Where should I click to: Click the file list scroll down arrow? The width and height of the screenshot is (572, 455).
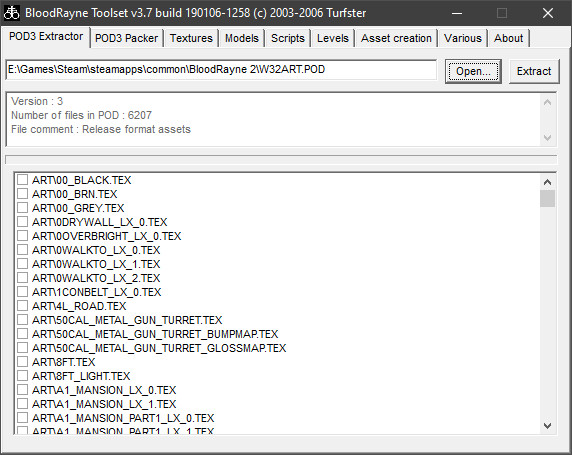pos(547,425)
